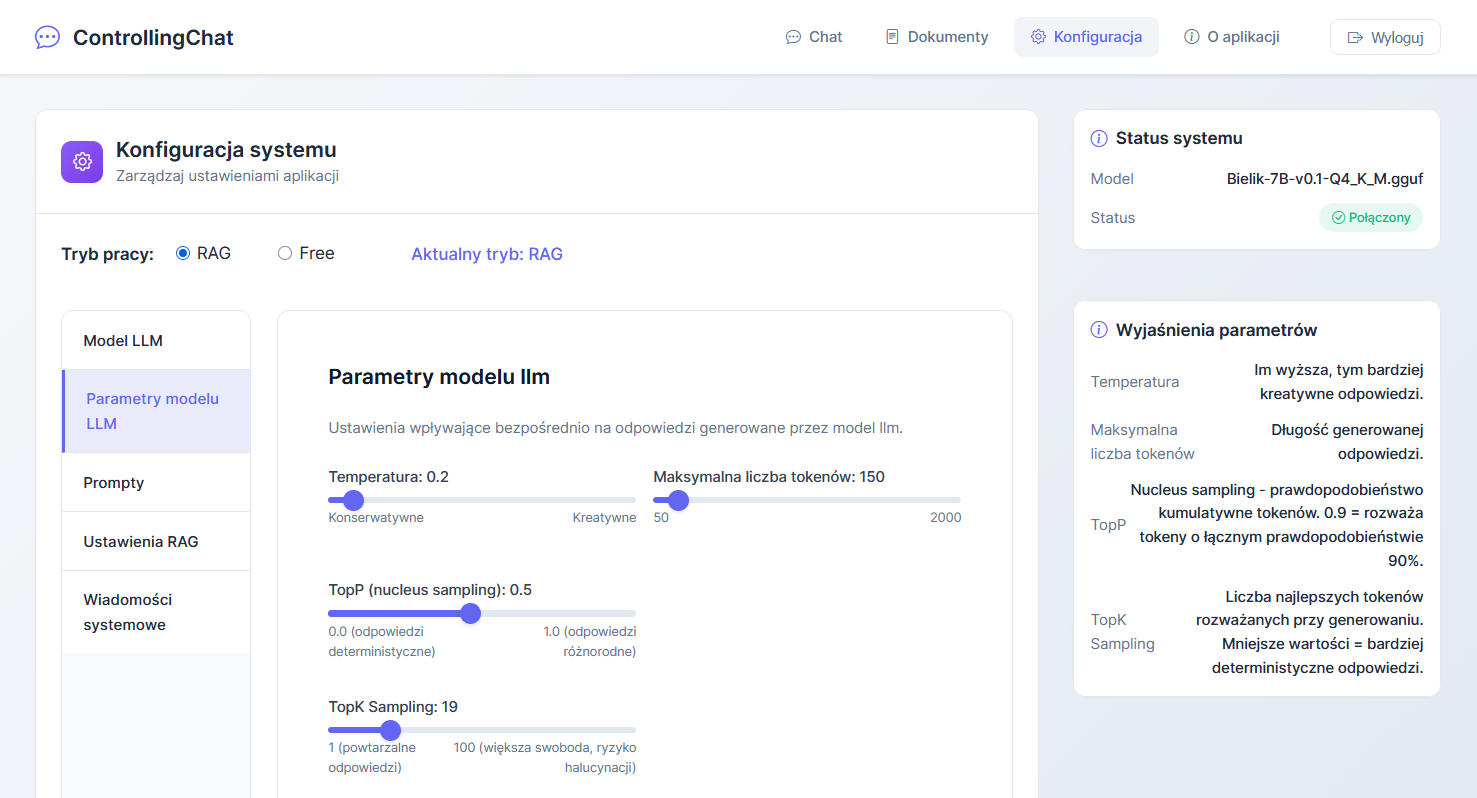The image size is (1477, 798).
Task: Click the ControllingChat speech bubble logo
Action: point(47,38)
